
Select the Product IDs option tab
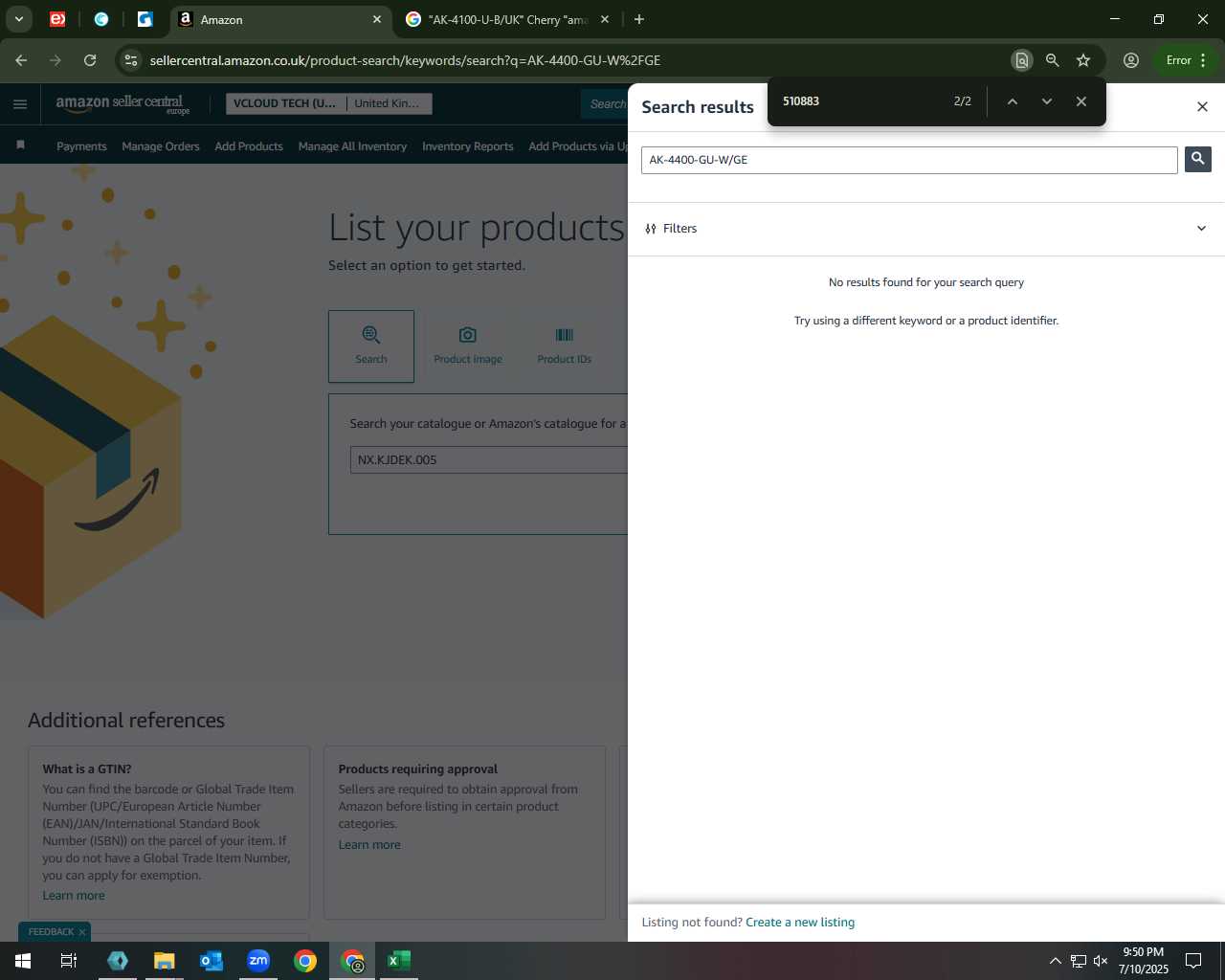pyautogui.click(x=565, y=346)
